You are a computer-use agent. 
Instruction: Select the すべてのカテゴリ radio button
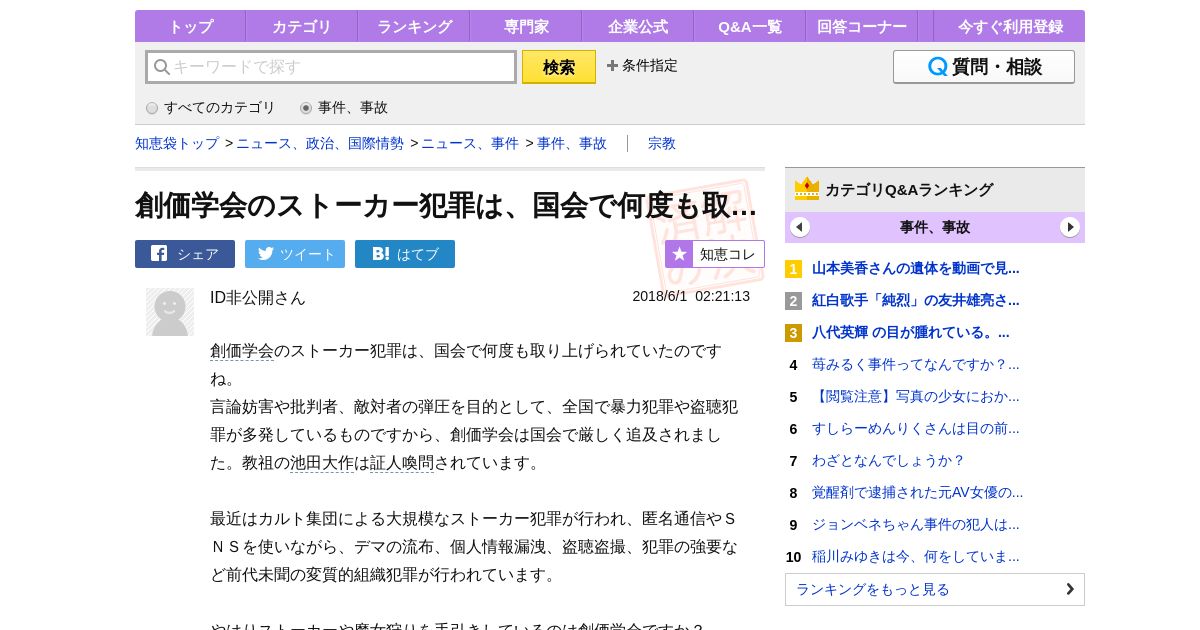coord(152,108)
